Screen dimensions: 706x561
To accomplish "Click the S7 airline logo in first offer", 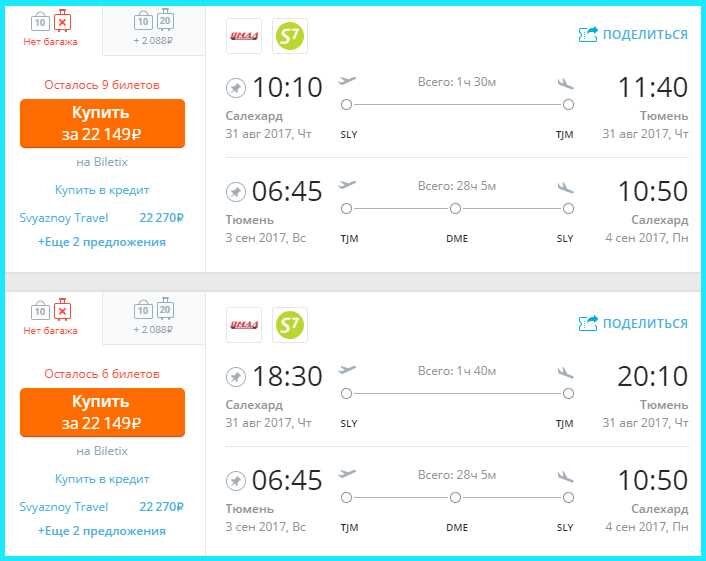I will tap(290, 36).
